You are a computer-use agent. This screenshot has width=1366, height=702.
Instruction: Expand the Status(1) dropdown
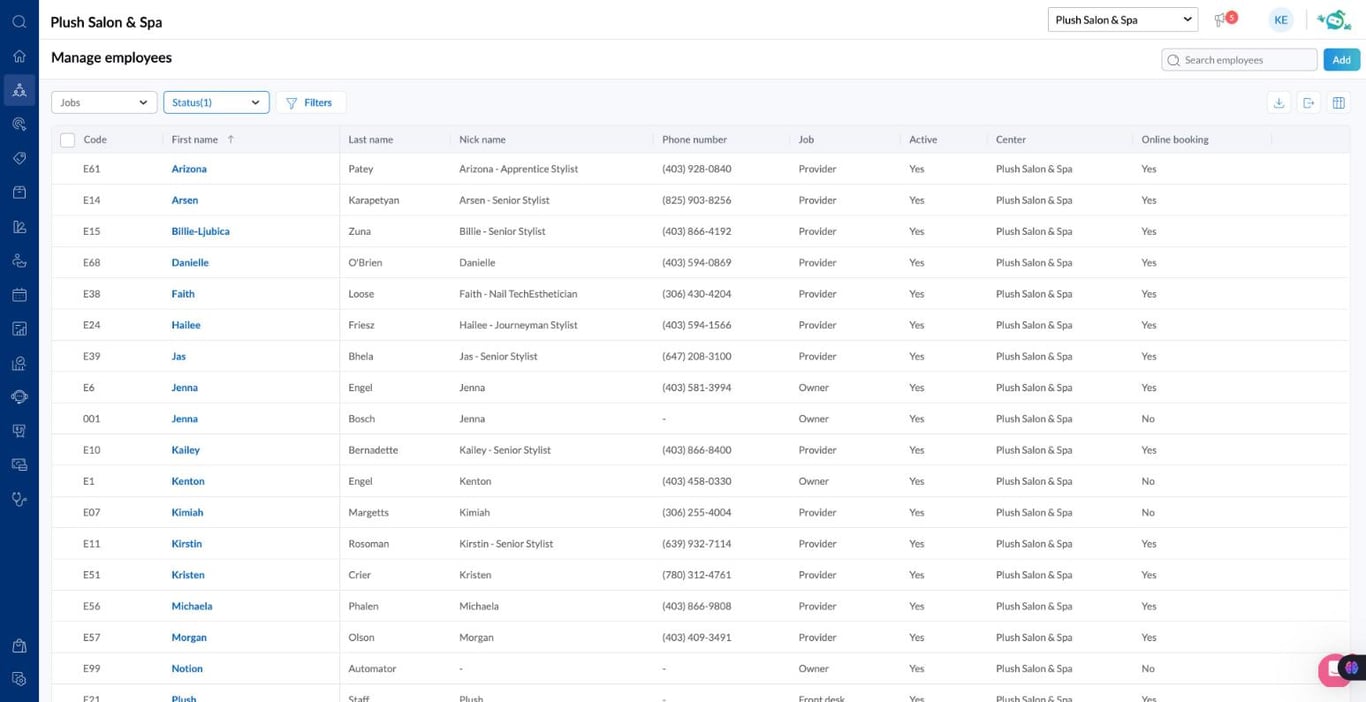[x=216, y=102]
